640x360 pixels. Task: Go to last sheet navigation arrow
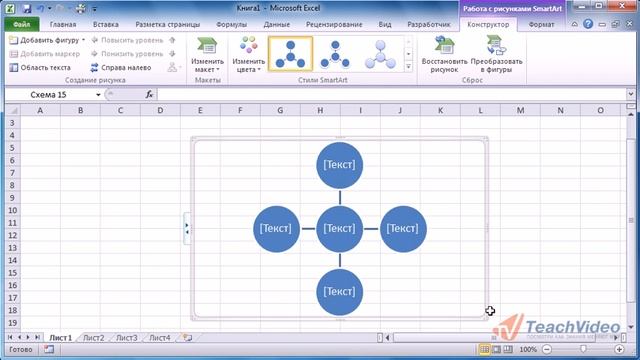[x=37, y=338]
